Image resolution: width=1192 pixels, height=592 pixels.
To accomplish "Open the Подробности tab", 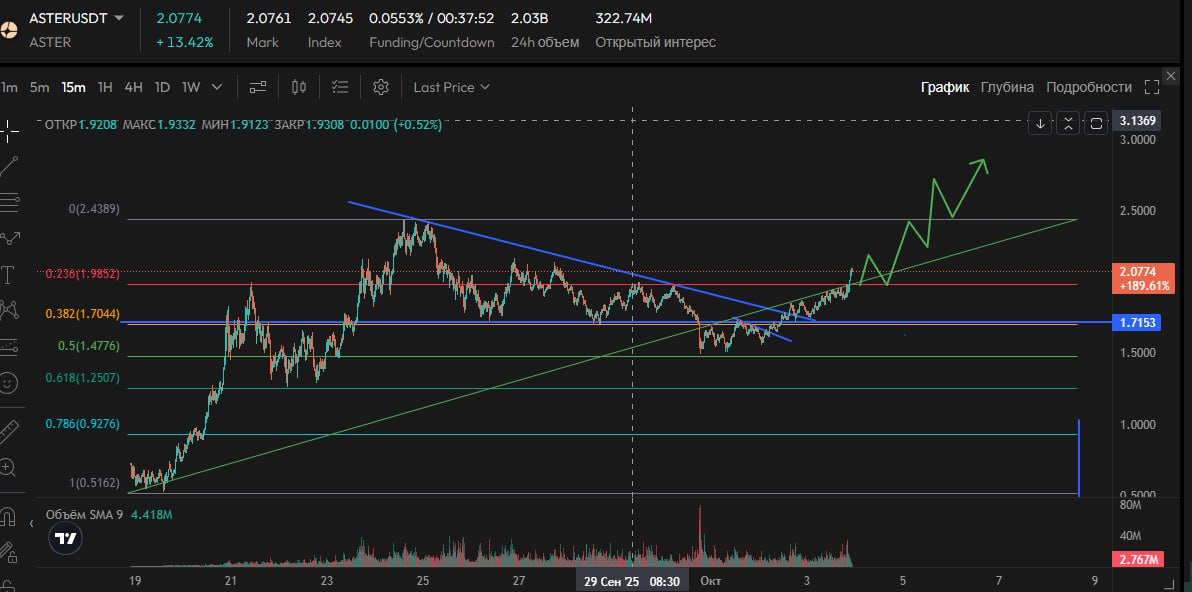I will coord(1088,87).
